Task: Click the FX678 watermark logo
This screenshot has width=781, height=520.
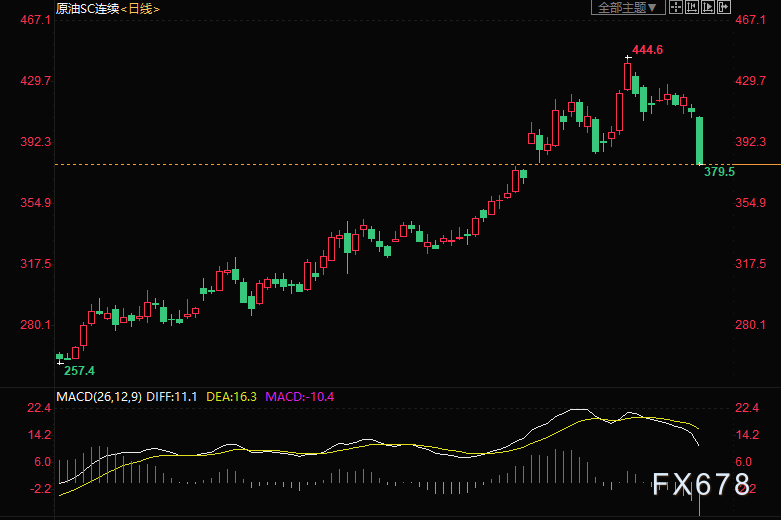Action: coord(701,484)
